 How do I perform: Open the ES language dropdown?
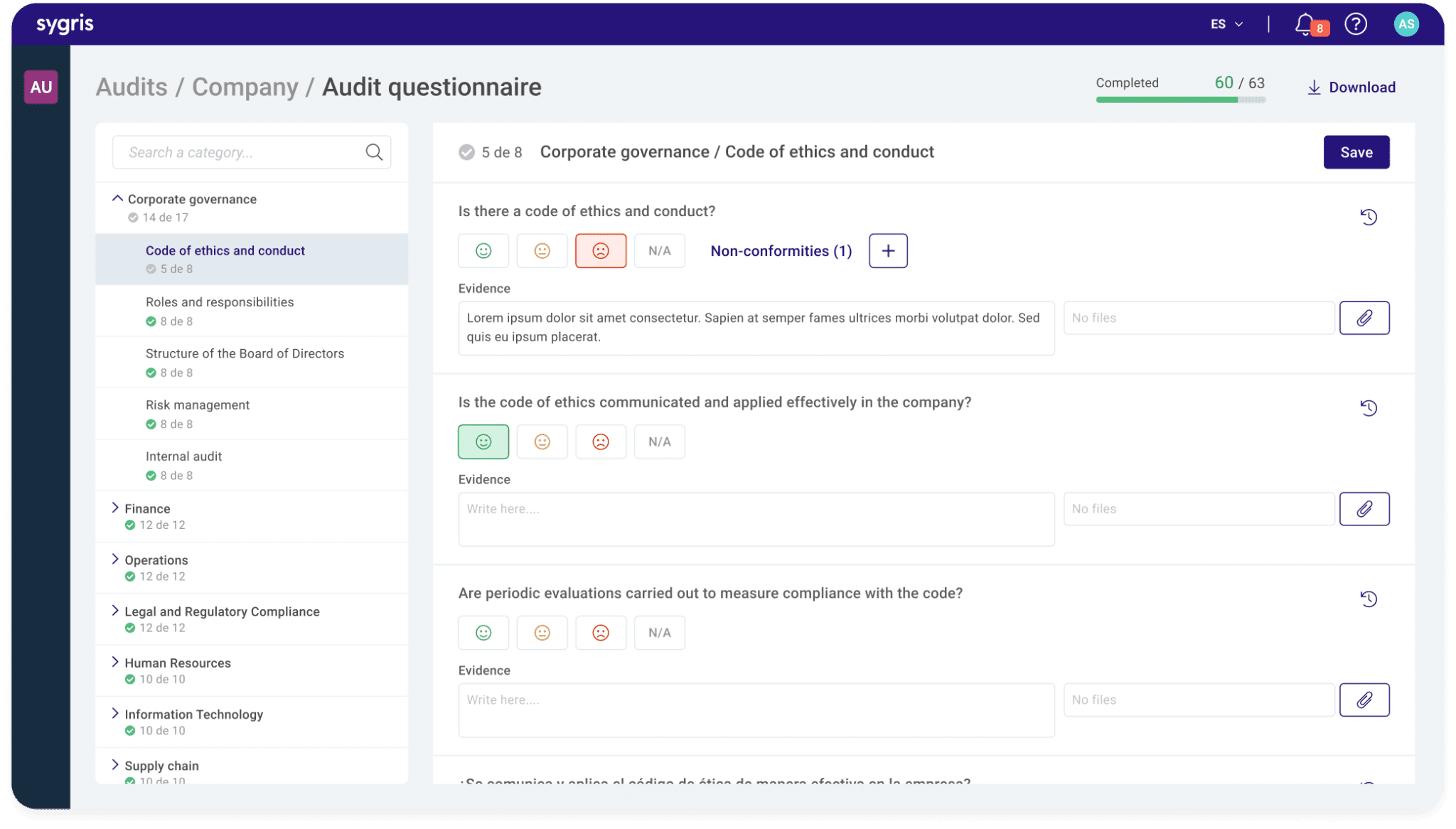pos(1226,24)
